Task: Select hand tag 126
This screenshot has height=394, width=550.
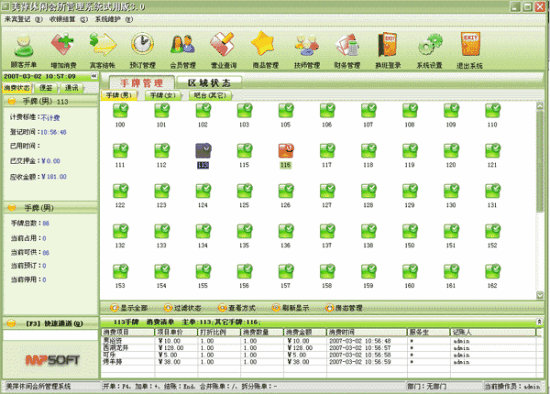Action: click(286, 195)
